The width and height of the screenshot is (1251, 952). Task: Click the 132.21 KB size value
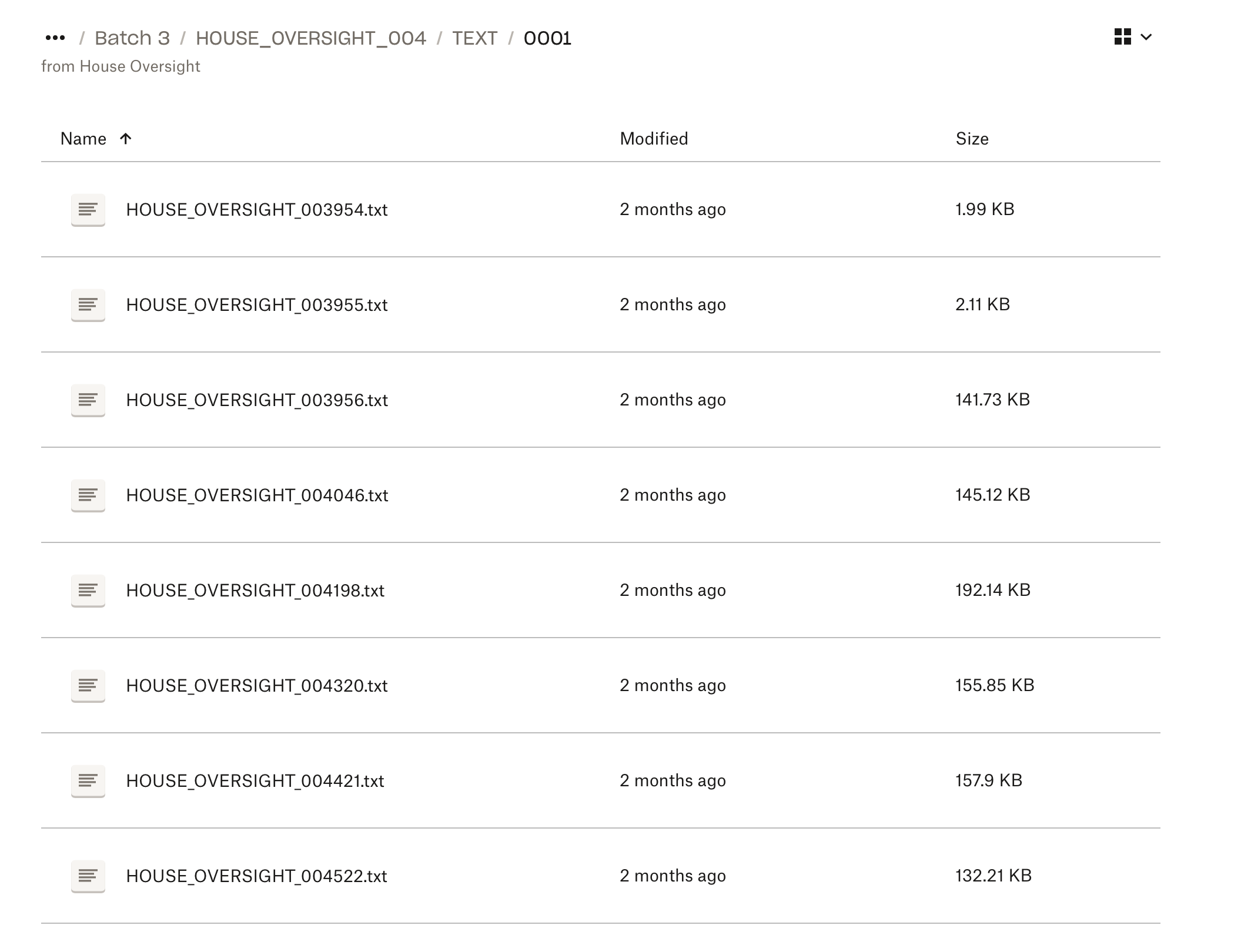994,876
